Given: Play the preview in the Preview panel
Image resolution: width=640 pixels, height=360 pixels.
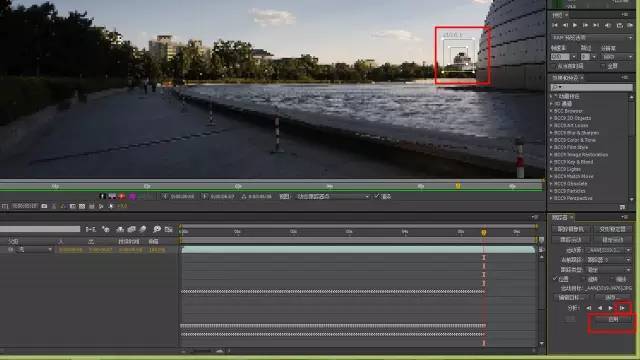Looking at the screenshot, I should (x=575, y=25).
